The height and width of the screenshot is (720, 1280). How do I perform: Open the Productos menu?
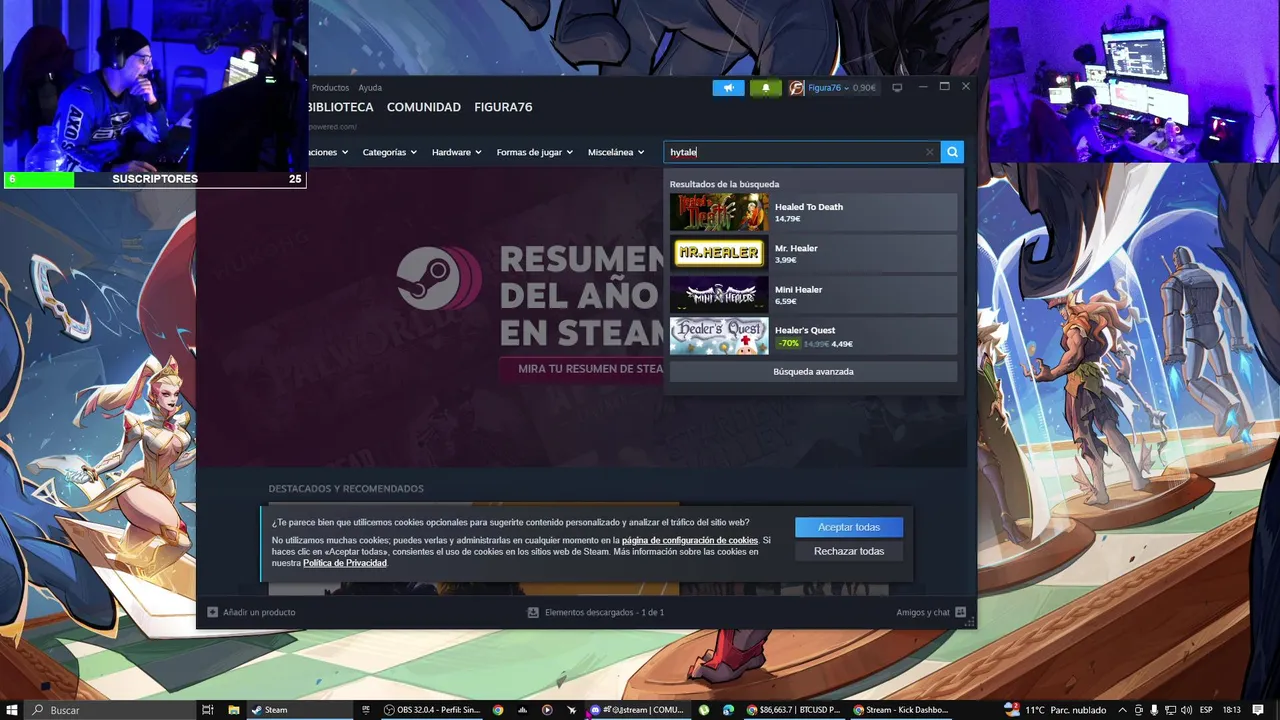tap(330, 88)
